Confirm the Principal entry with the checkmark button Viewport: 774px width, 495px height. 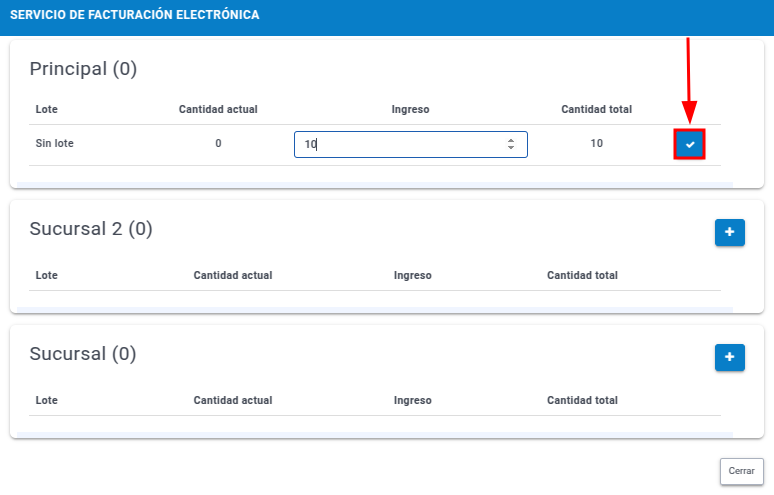[x=690, y=144]
